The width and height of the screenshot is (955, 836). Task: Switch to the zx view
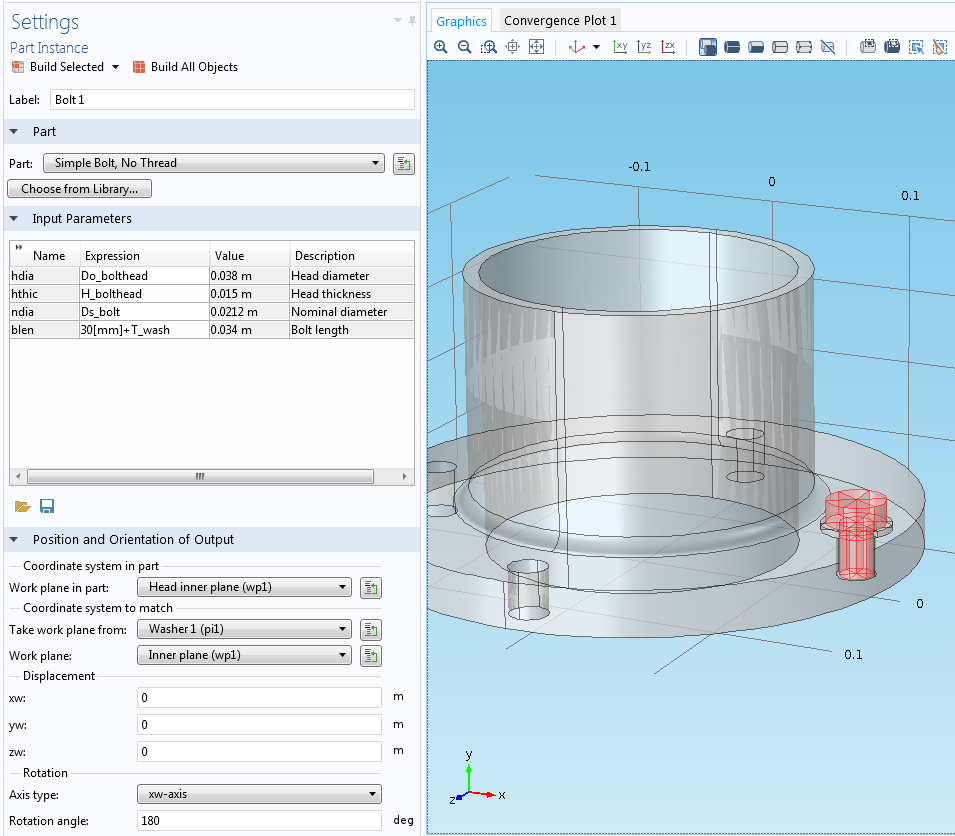coord(669,47)
